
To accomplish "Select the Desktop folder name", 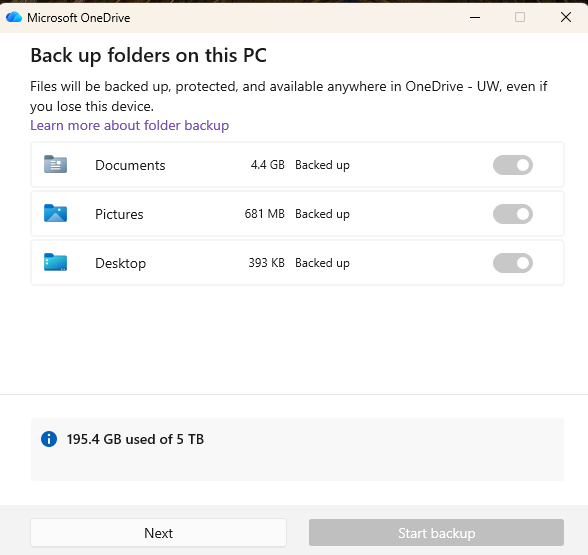I will pos(120,263).
